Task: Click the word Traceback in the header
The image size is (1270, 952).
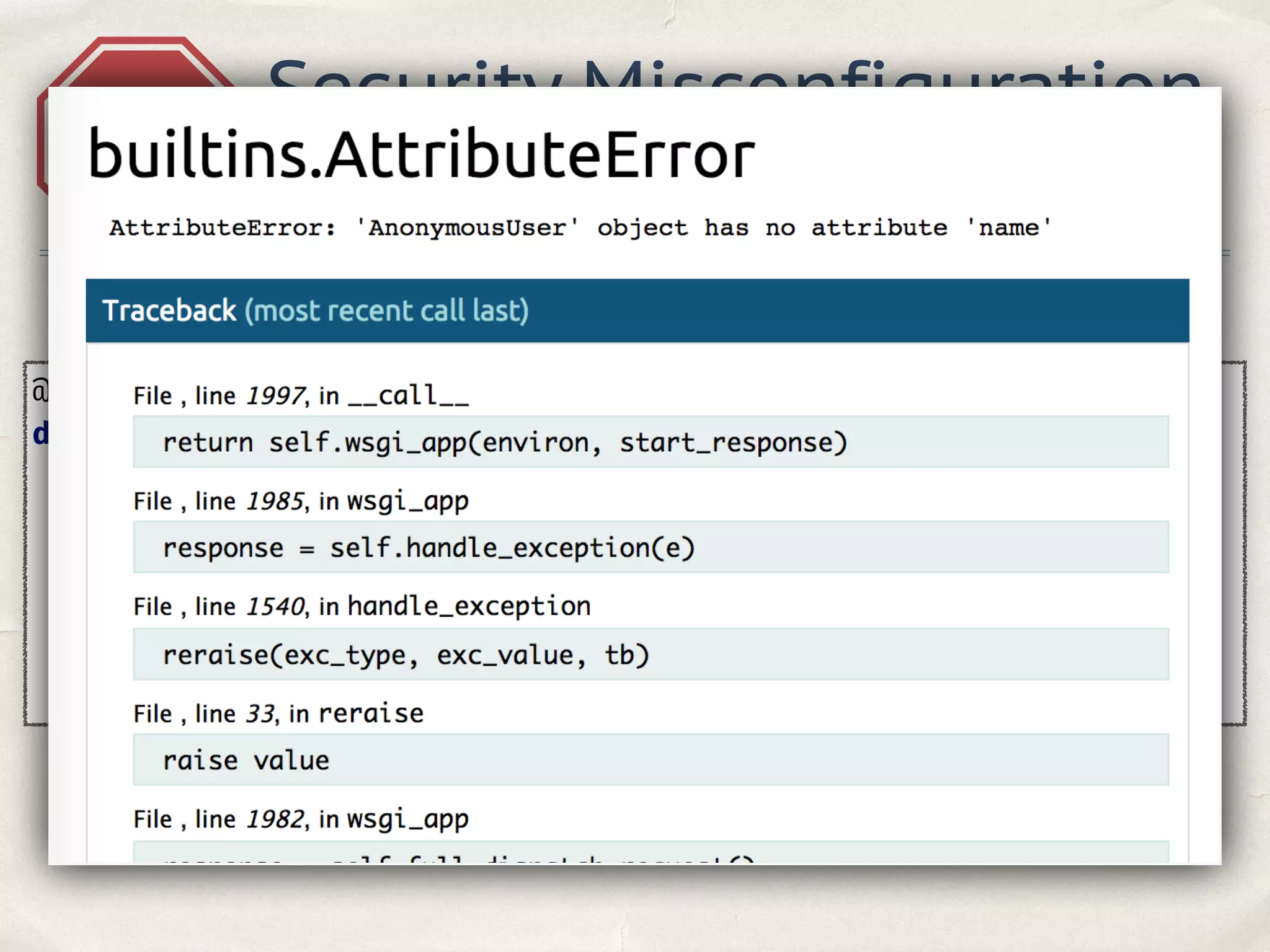Action: click(x=169, y=311)
